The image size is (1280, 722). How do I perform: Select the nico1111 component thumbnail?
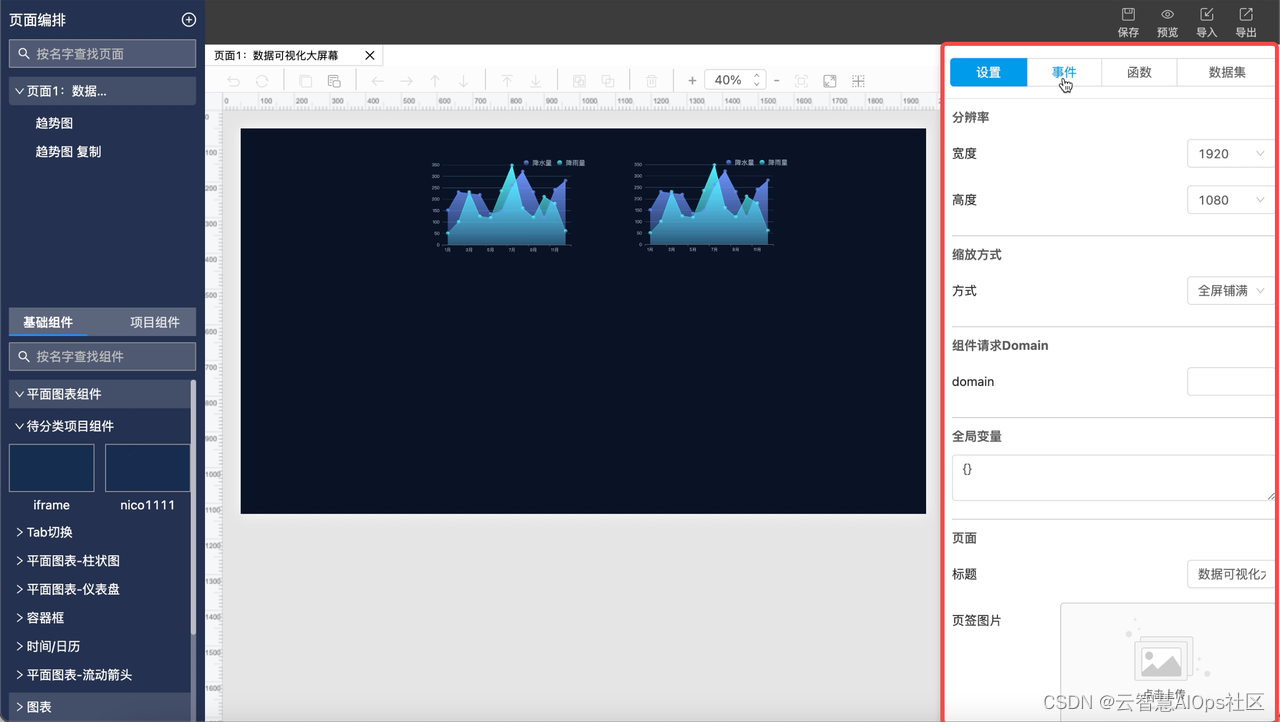[147, 468]
